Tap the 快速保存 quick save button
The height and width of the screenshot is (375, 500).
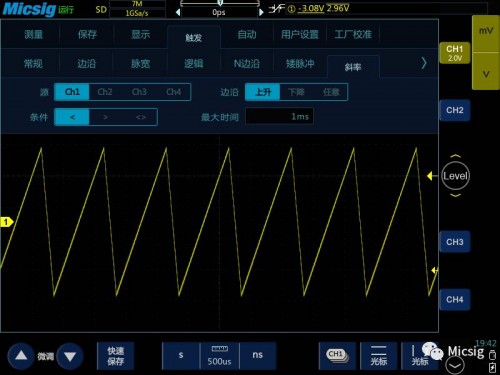116,356
